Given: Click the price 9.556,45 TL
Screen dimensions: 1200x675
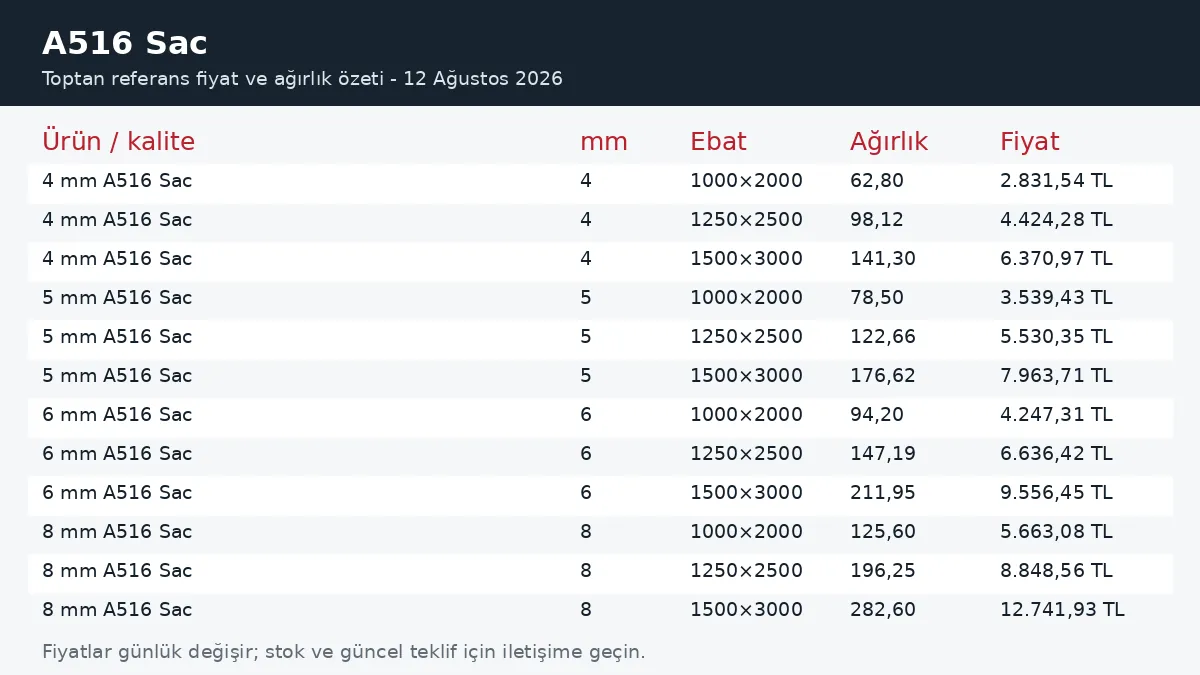Looking at the screenshot, I should pos(1056,493).
